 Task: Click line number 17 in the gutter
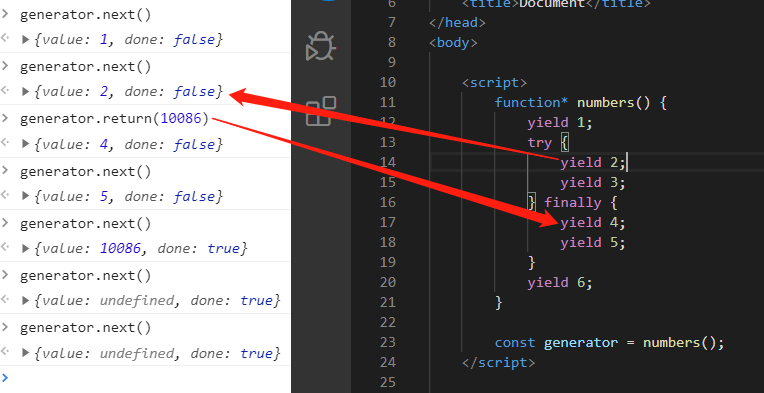[x=388, y=222]
